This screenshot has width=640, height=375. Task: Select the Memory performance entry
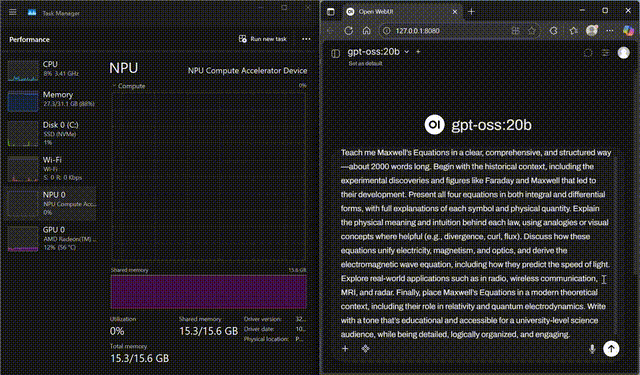click(x=51, y=100)
